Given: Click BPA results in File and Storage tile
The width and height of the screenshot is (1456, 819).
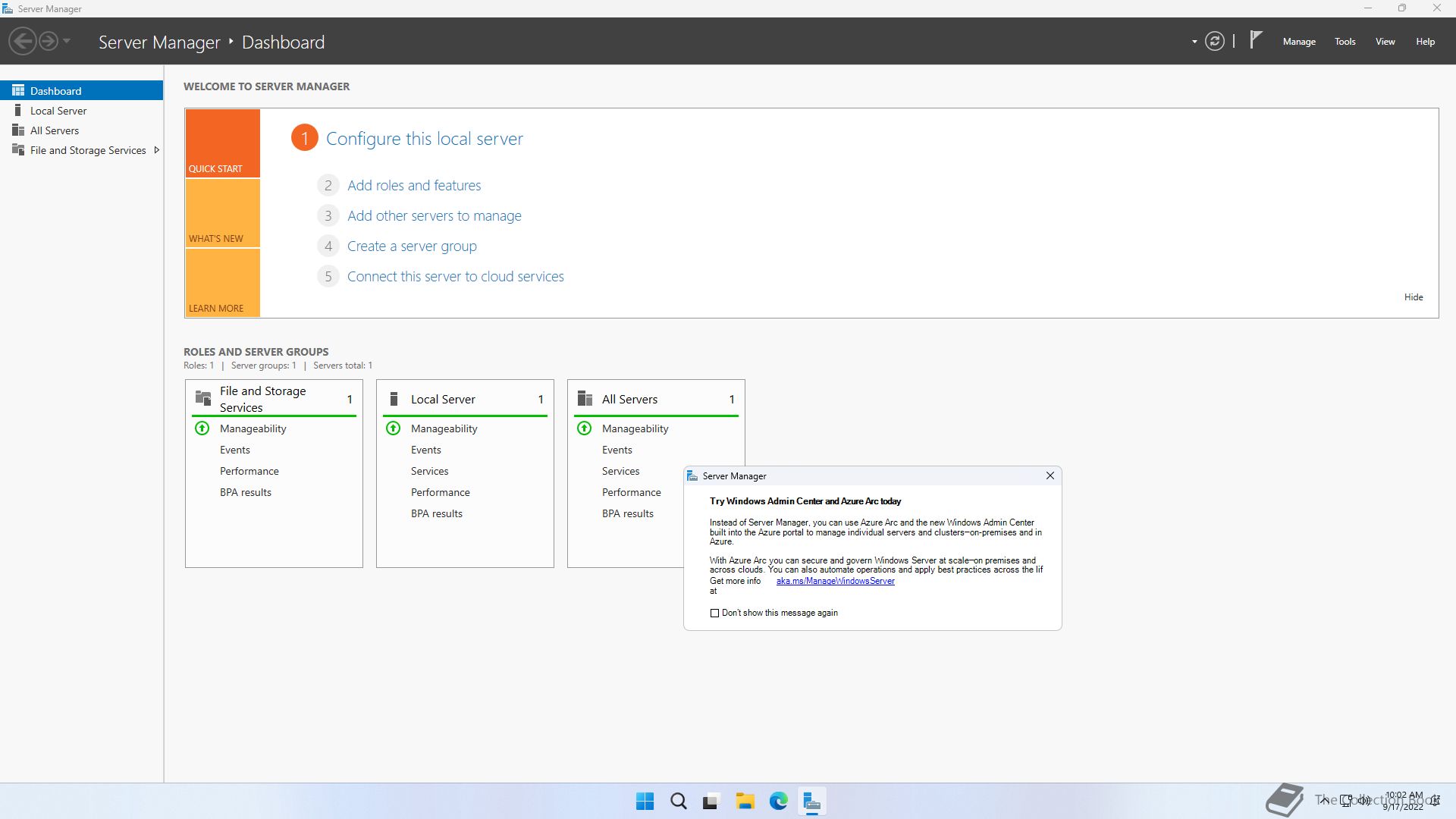Looking at the screenshot, I should pos(246,492).
